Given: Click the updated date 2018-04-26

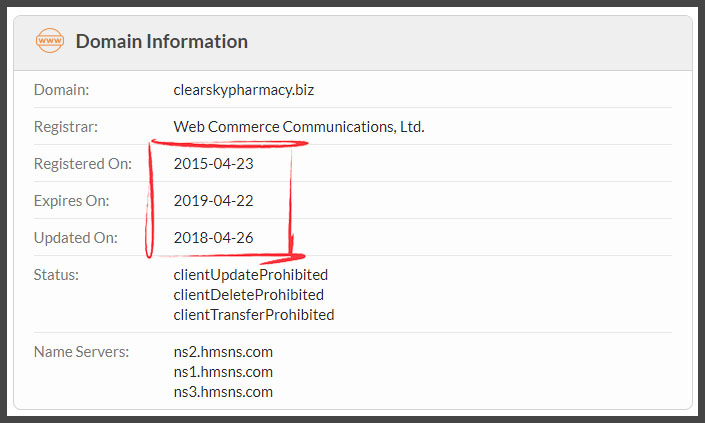Looking at the screenshot, I should coord(213,238).
